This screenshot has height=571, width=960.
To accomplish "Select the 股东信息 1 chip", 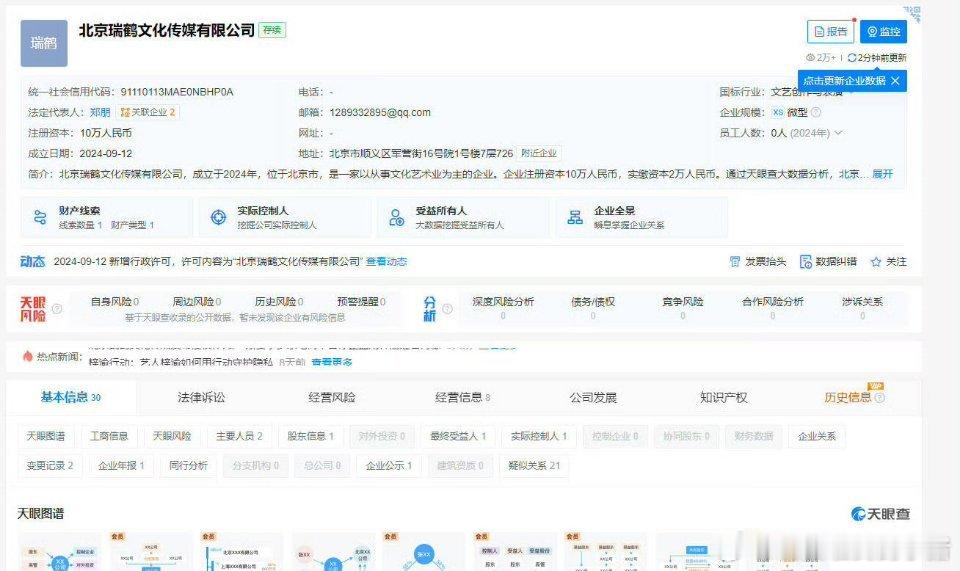I will pos(310,436).
